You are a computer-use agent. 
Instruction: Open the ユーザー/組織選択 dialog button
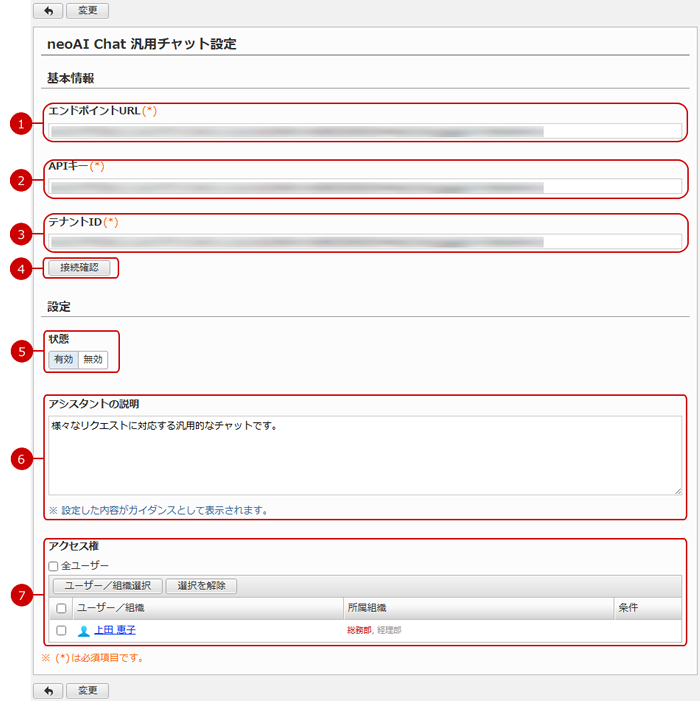pyautogui.click(x=107, y=586)
